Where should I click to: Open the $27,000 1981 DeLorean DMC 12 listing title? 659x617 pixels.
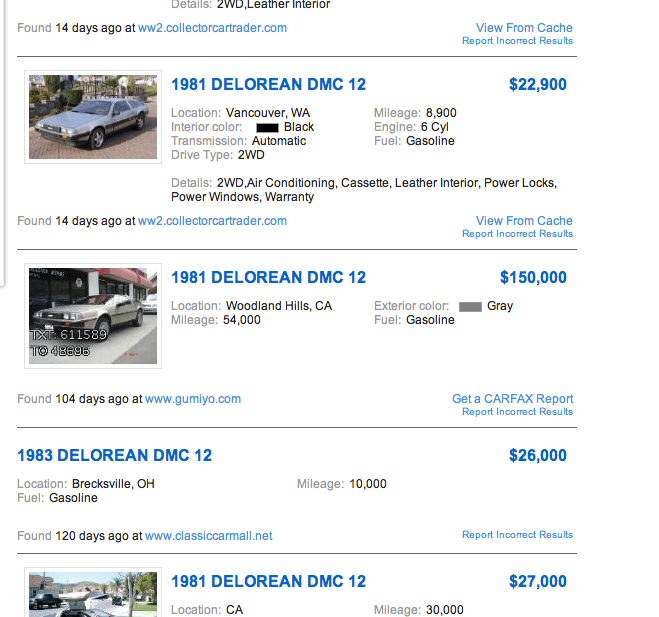tap(268, 582)
